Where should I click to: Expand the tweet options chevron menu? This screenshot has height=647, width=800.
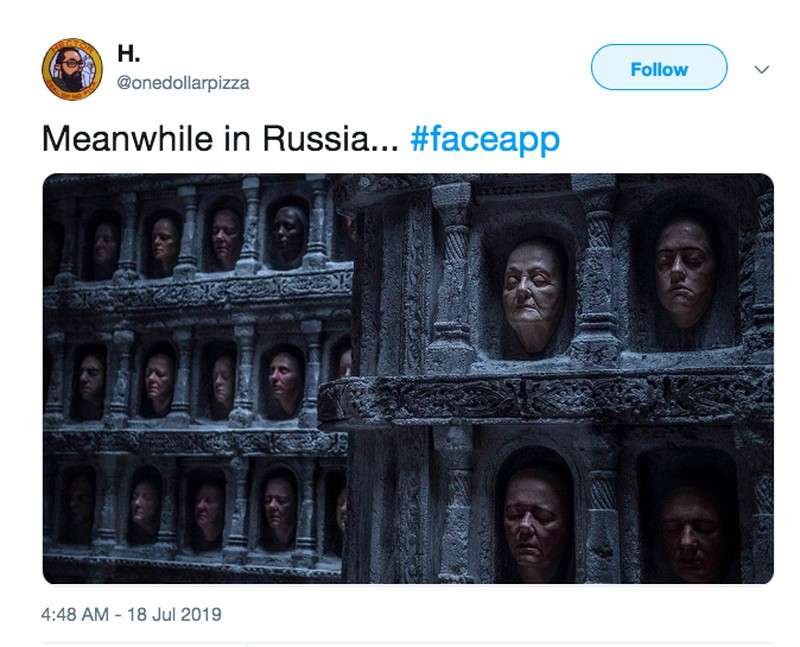(x=761, y=69)
